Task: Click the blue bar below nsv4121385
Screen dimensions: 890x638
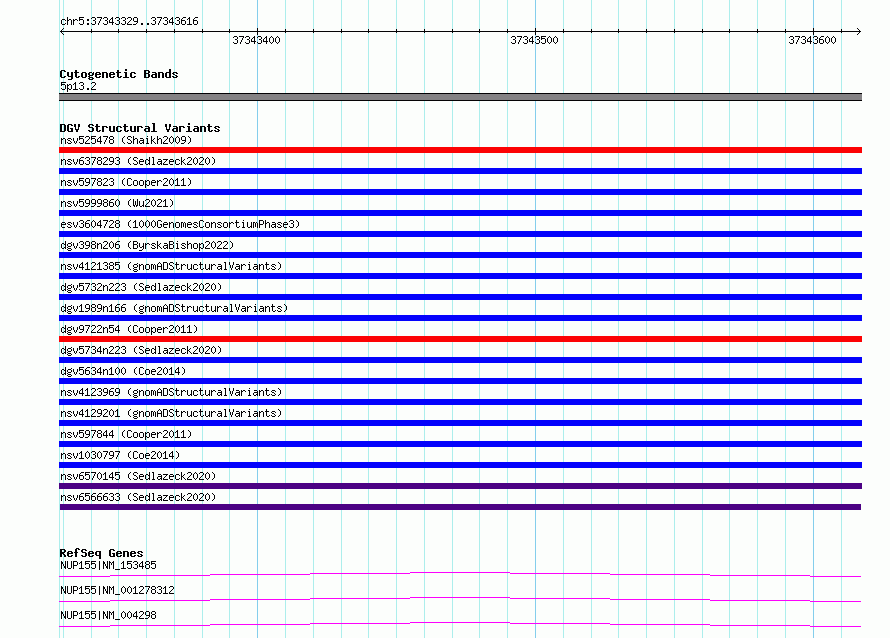Action: click(460, 276)
